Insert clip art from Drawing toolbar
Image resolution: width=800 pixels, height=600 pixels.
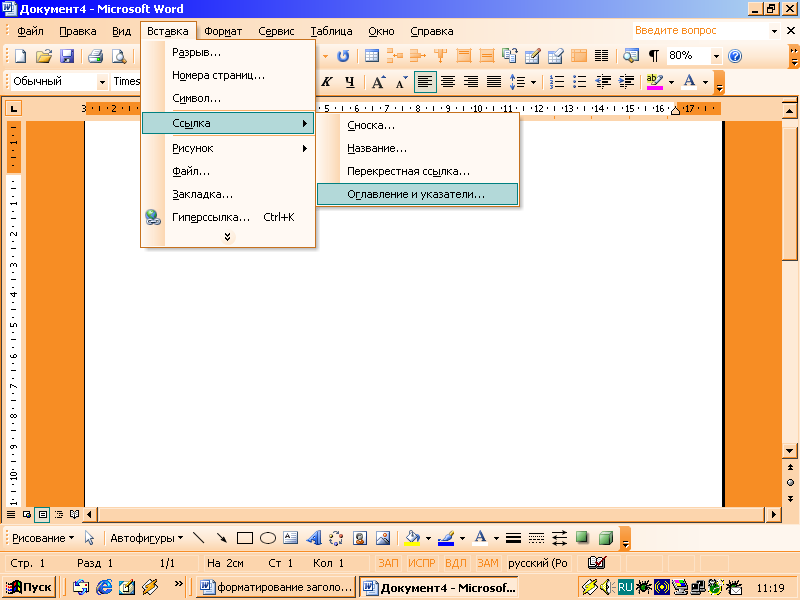[360, 538]
